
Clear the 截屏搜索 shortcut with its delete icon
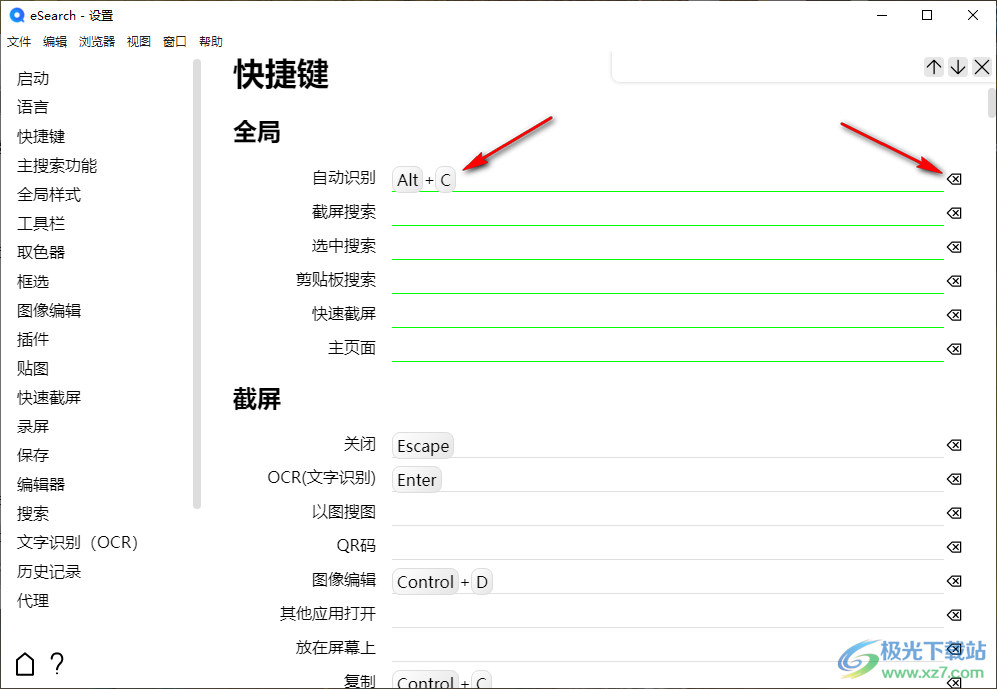(954, 213)
